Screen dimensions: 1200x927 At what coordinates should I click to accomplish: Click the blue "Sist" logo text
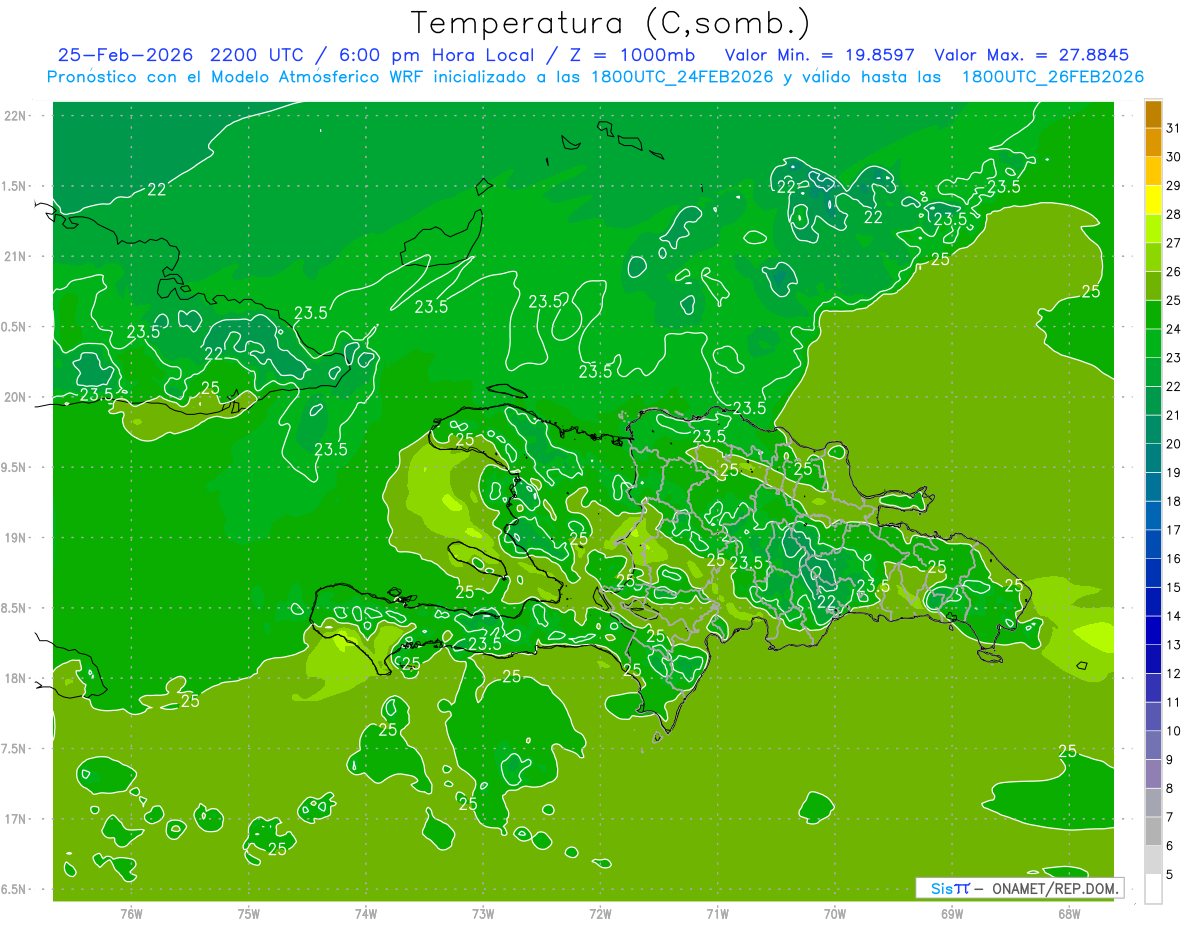[x=949, y=888]
